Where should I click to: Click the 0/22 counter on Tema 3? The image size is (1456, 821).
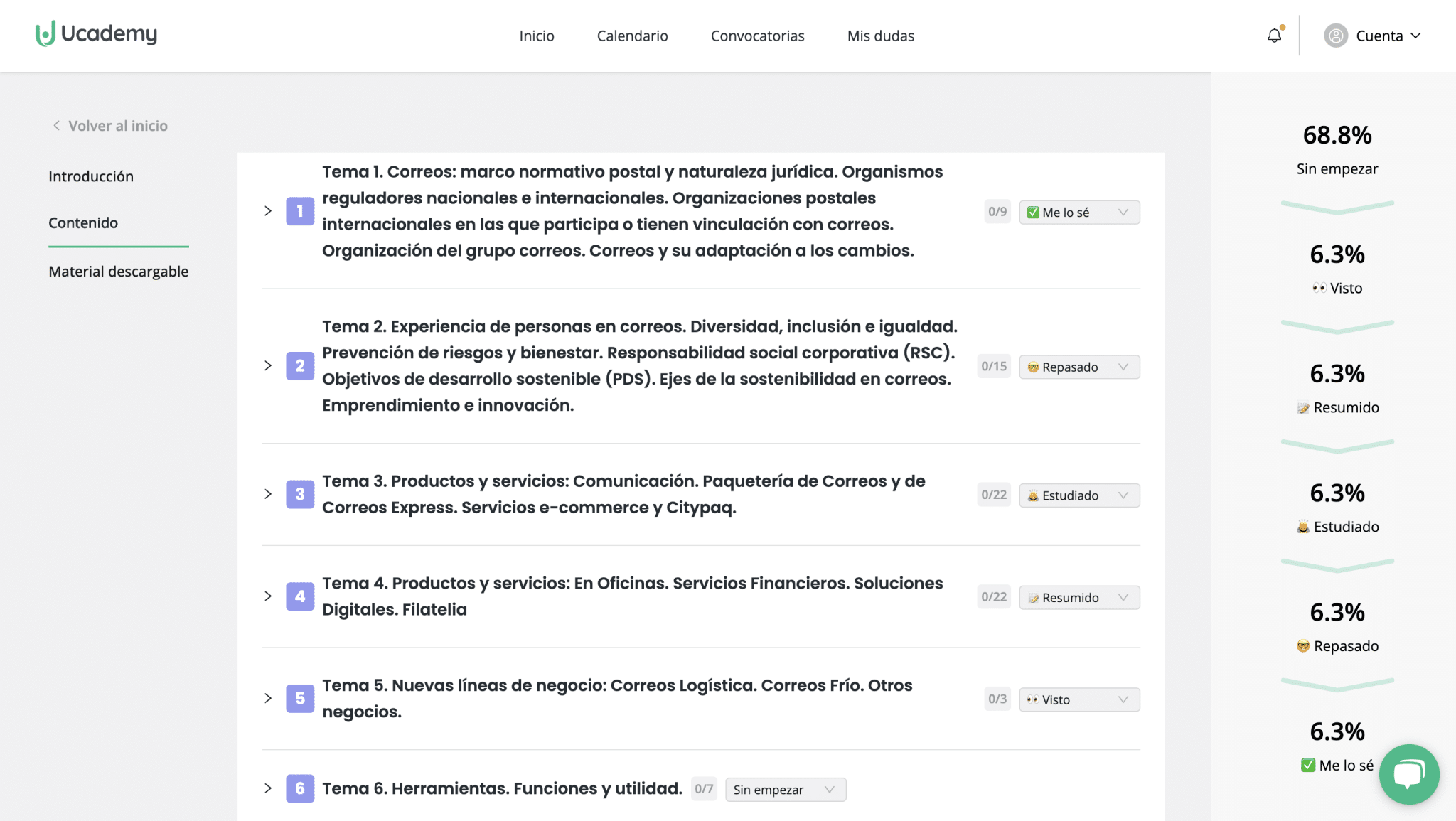993,494
